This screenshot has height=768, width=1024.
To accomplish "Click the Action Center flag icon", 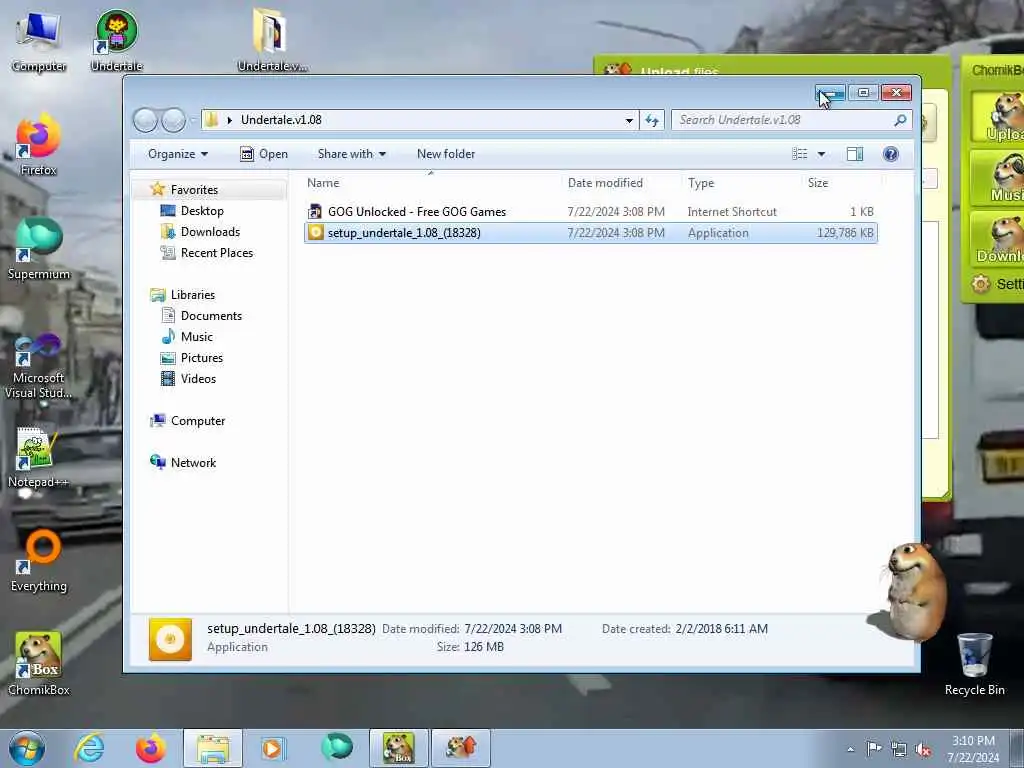I will 874,748.
